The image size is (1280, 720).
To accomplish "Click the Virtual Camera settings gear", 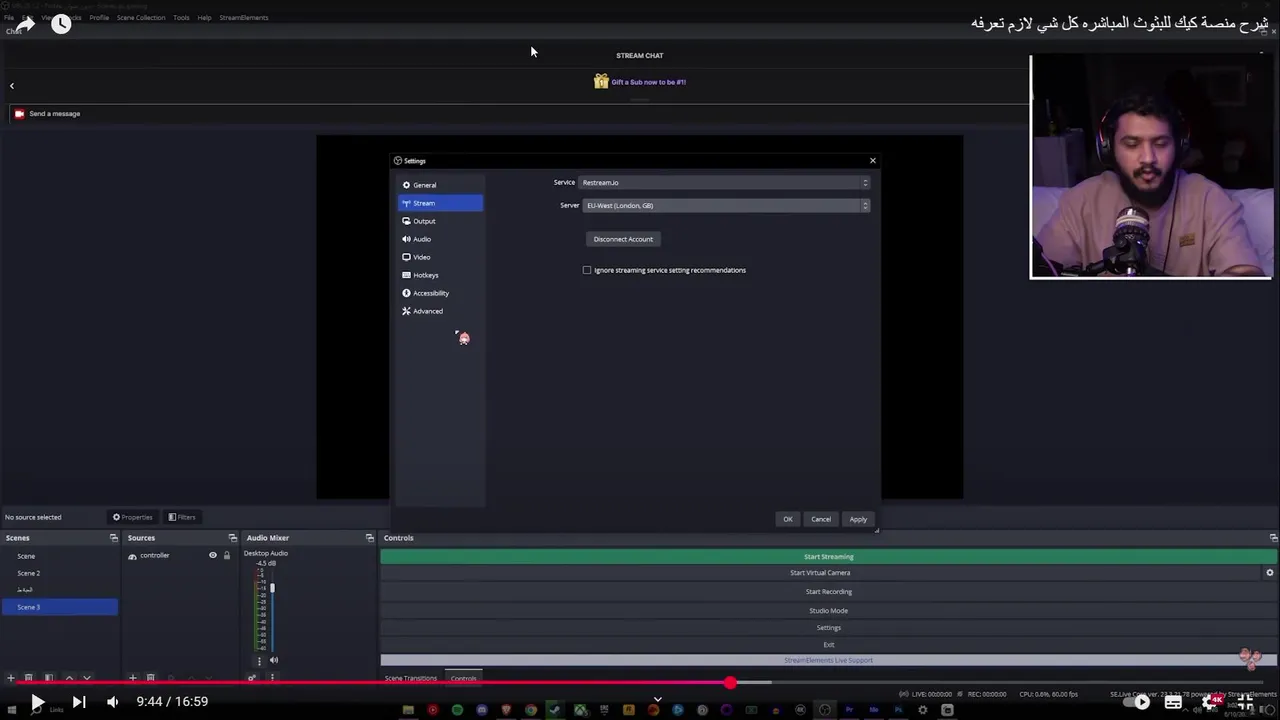I will (1270, 573).
